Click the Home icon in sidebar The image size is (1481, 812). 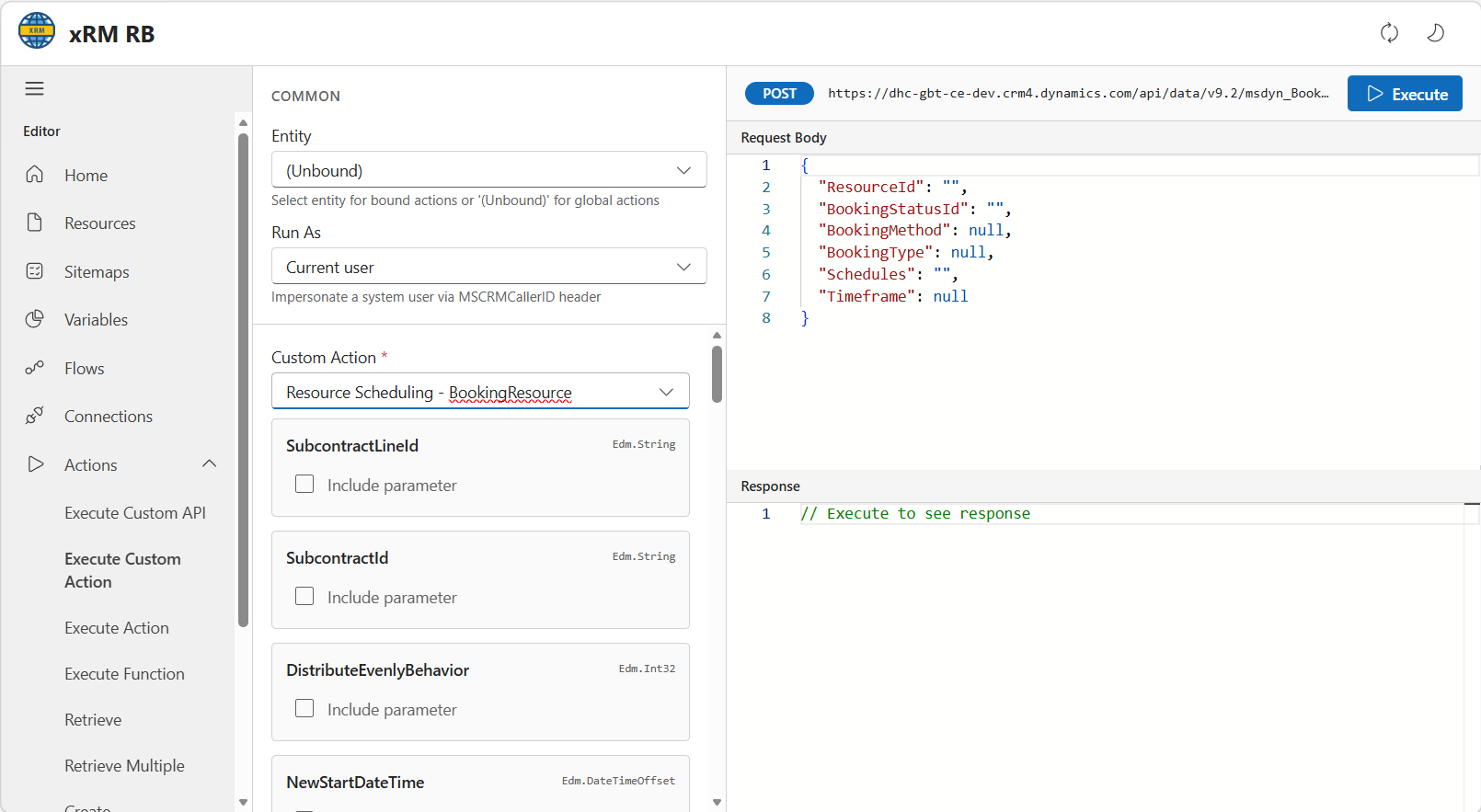point(35,175)
